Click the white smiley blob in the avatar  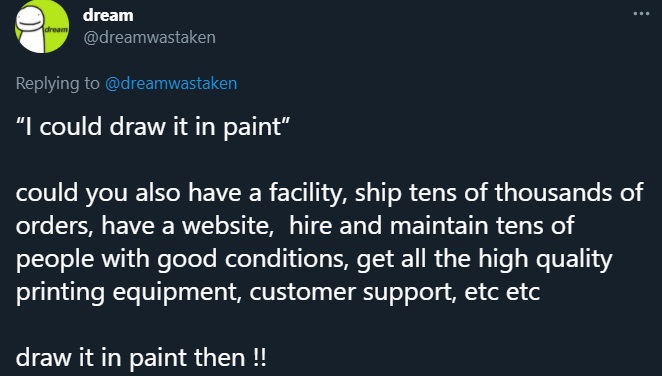[x=33, y=30]
